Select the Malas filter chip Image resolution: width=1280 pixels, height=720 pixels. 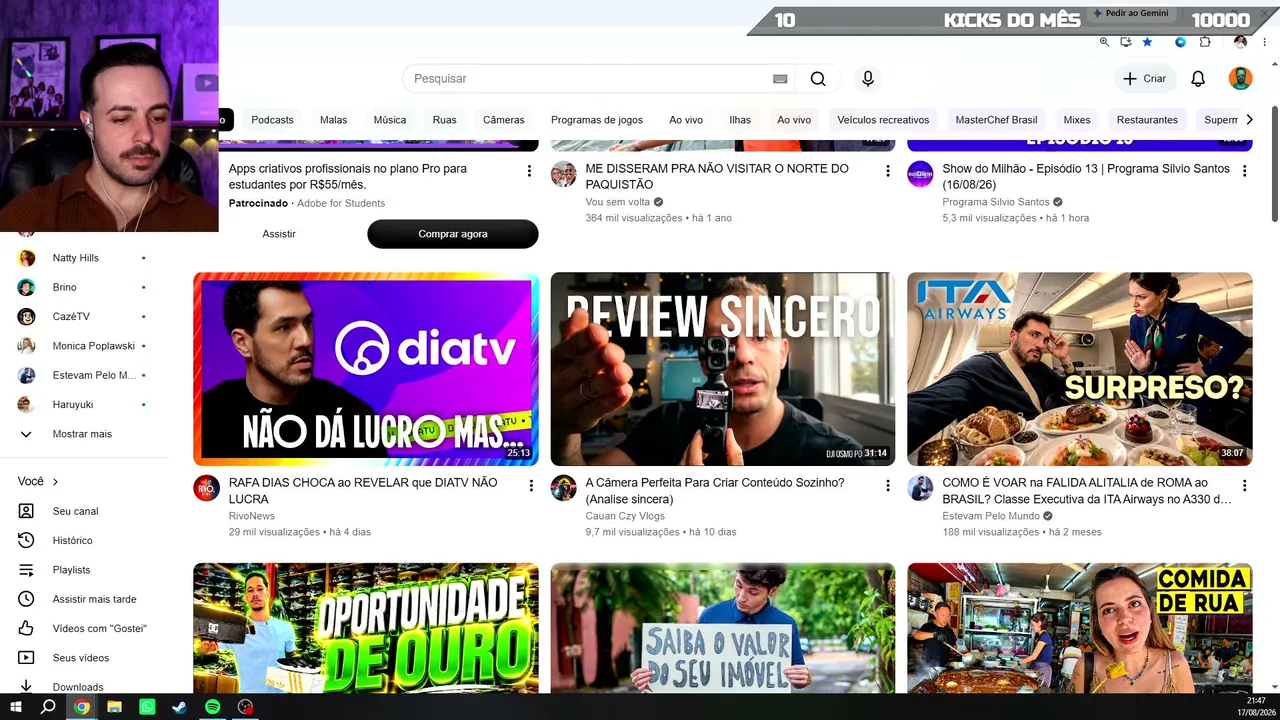click(x=334, y=120)
